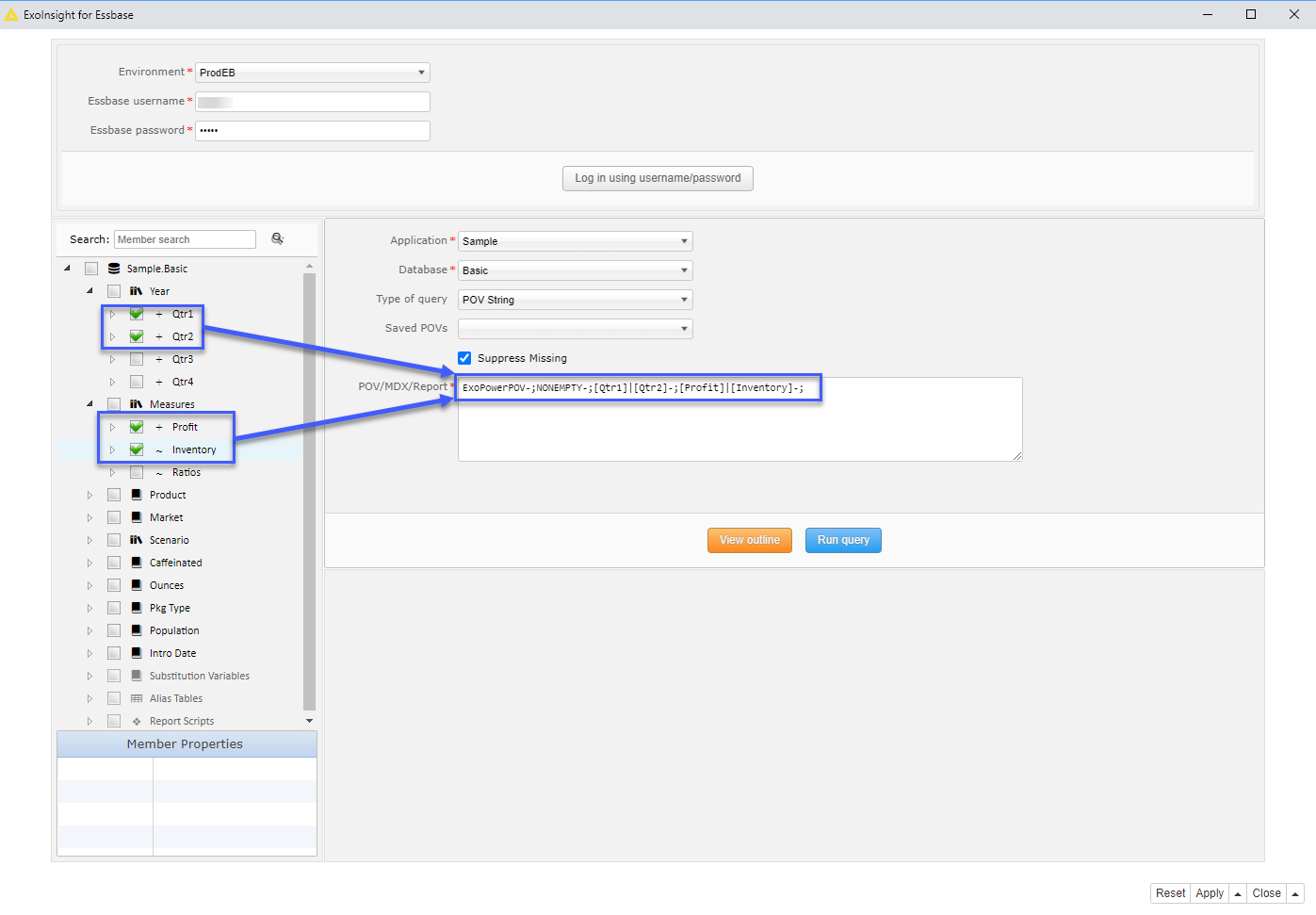
Task: Click the Caffeinated attribute icon
Action: [137, 563]
